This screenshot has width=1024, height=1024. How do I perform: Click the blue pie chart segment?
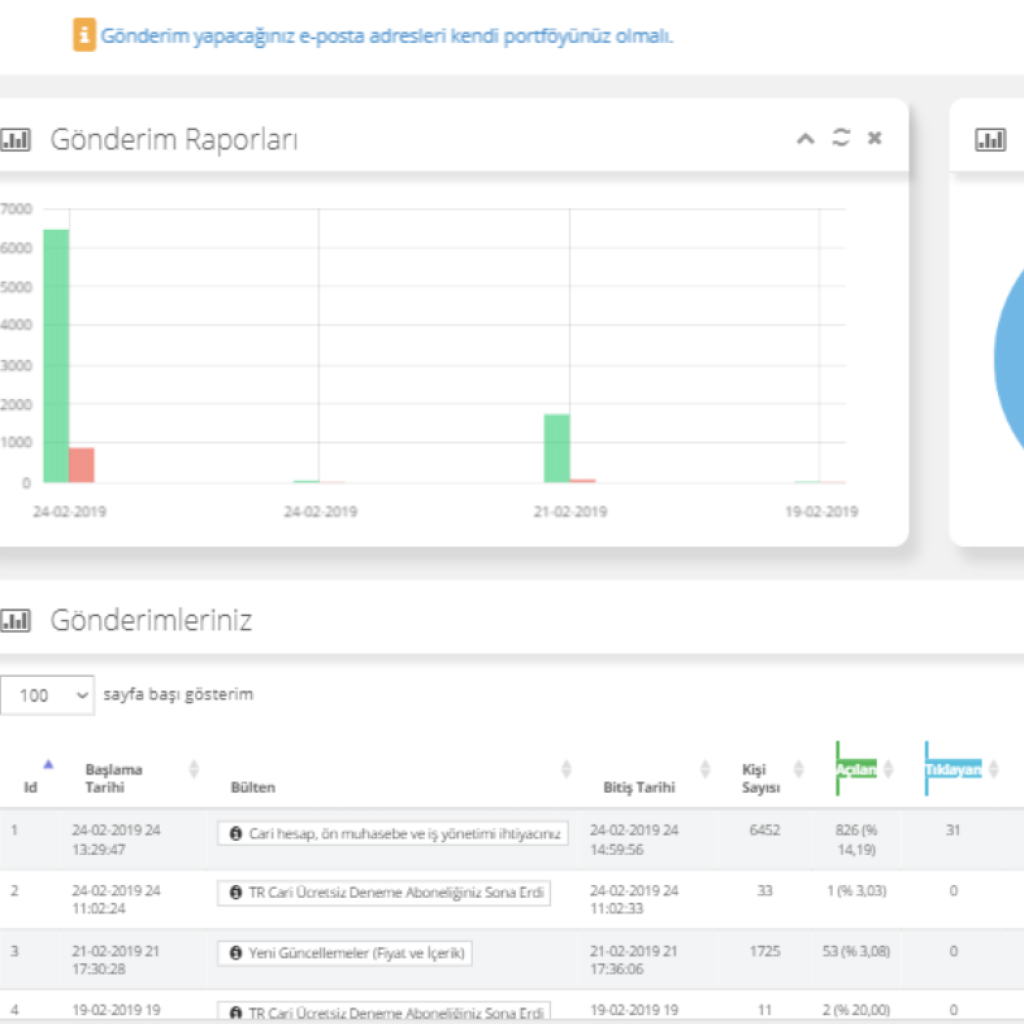point(1009,359)
